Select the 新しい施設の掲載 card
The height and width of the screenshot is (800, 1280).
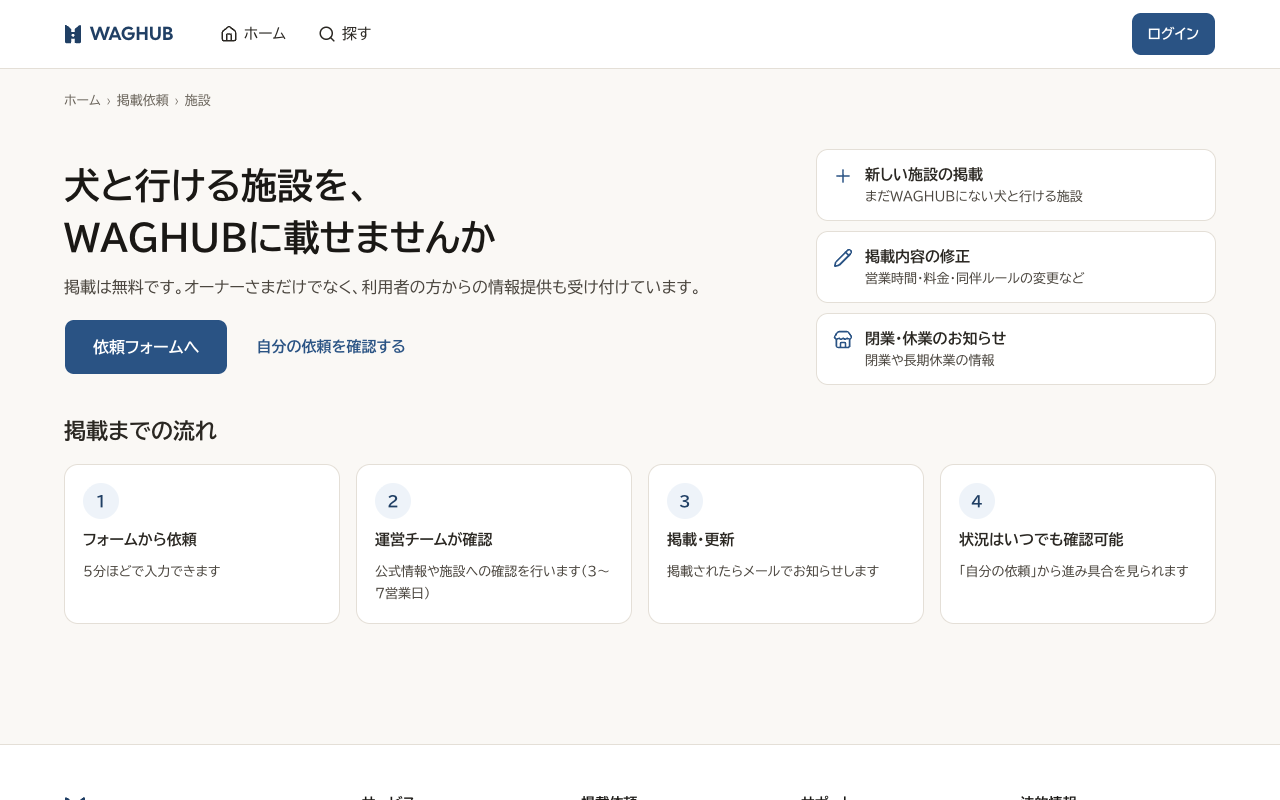click(x=1016, y=185)
